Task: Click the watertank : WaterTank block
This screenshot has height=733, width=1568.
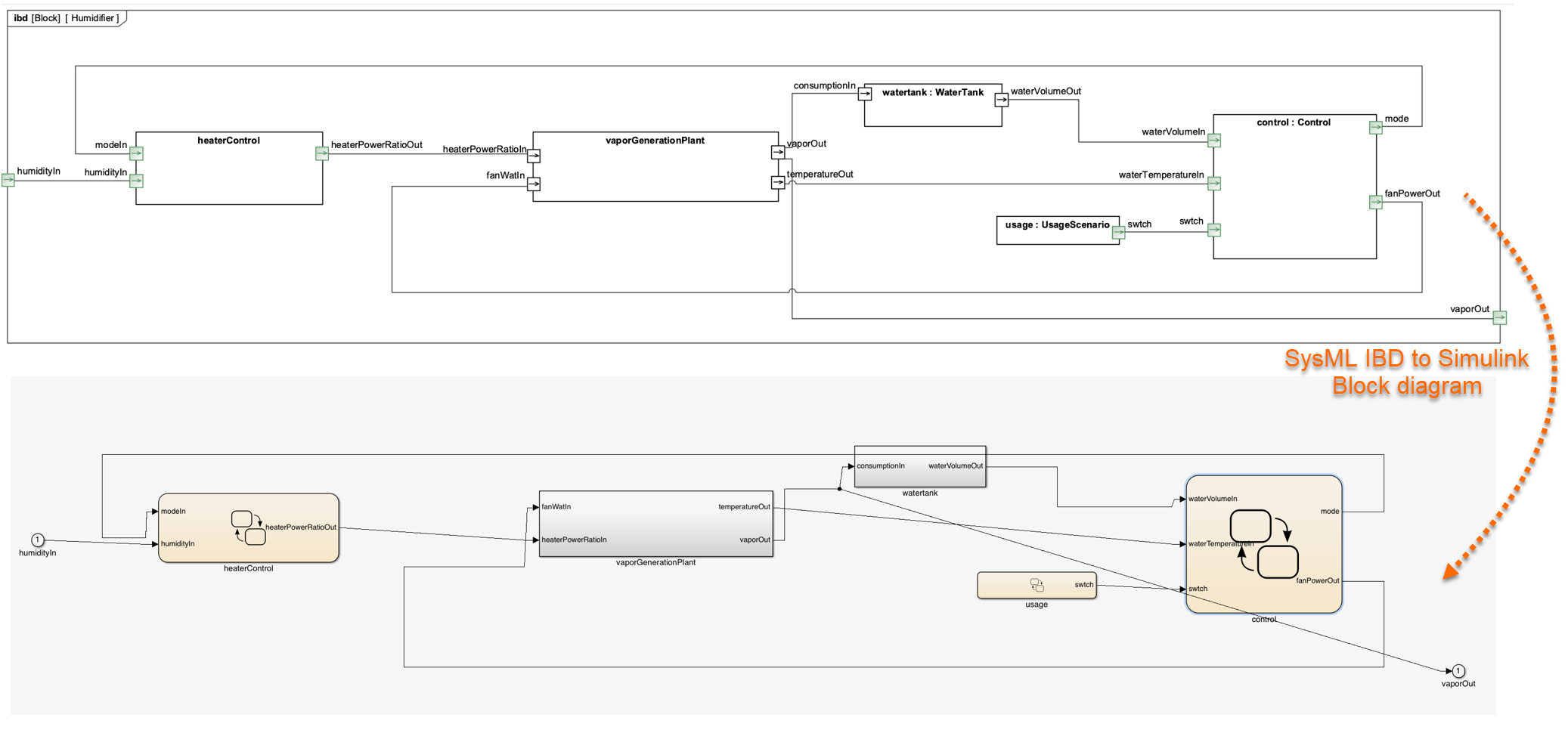Action: (x=933, y=105)
